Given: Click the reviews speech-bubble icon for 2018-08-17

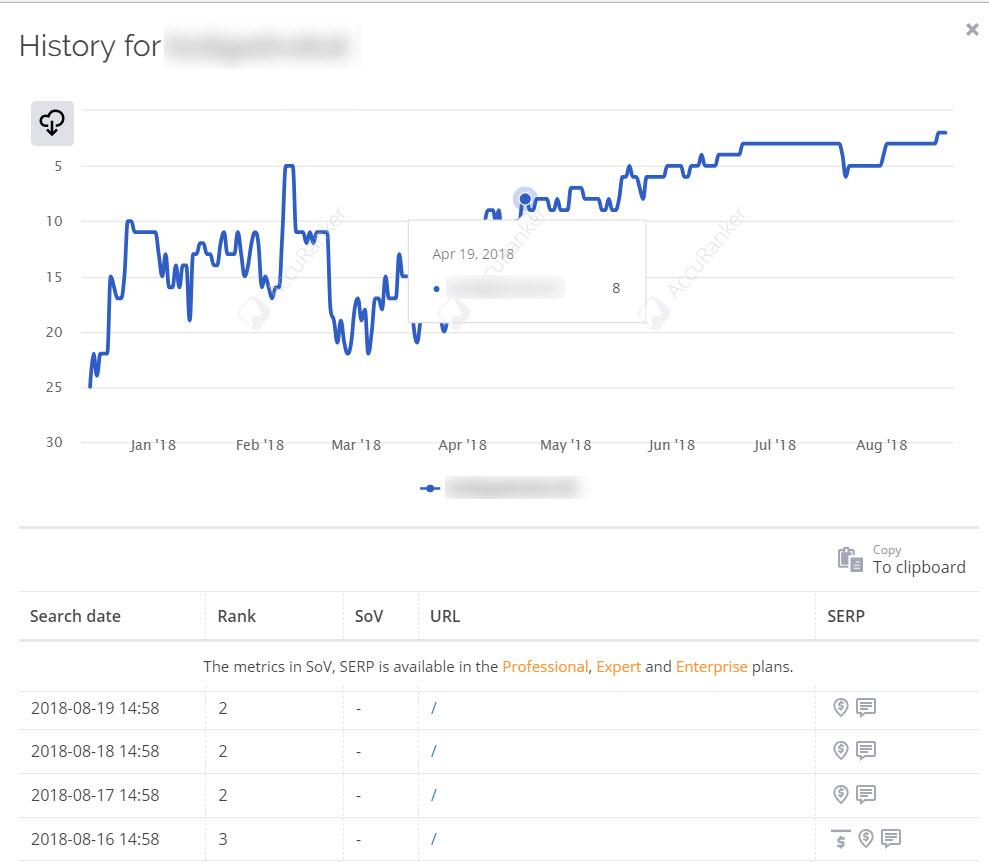Looking at the screenshot, I should (866, 795).
